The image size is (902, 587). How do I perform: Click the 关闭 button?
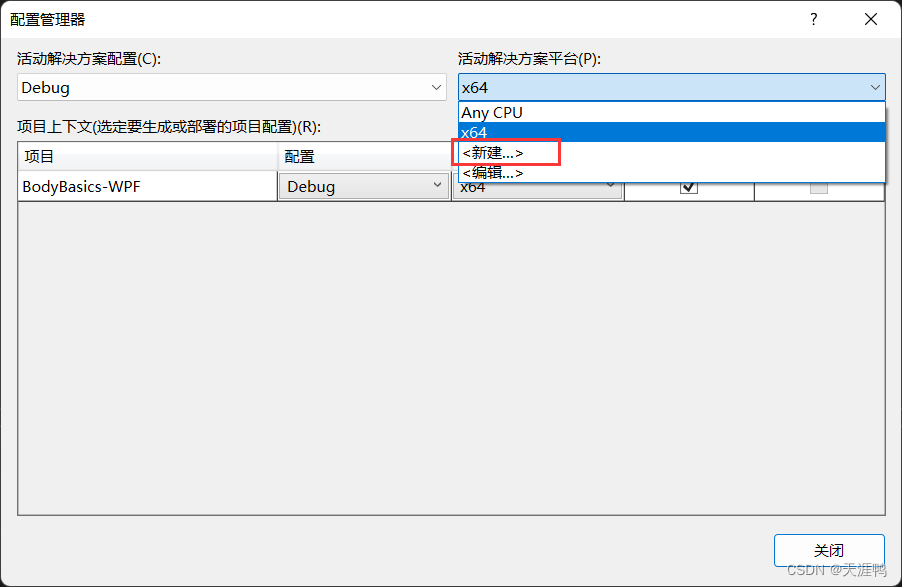click(x=829, y=550)
